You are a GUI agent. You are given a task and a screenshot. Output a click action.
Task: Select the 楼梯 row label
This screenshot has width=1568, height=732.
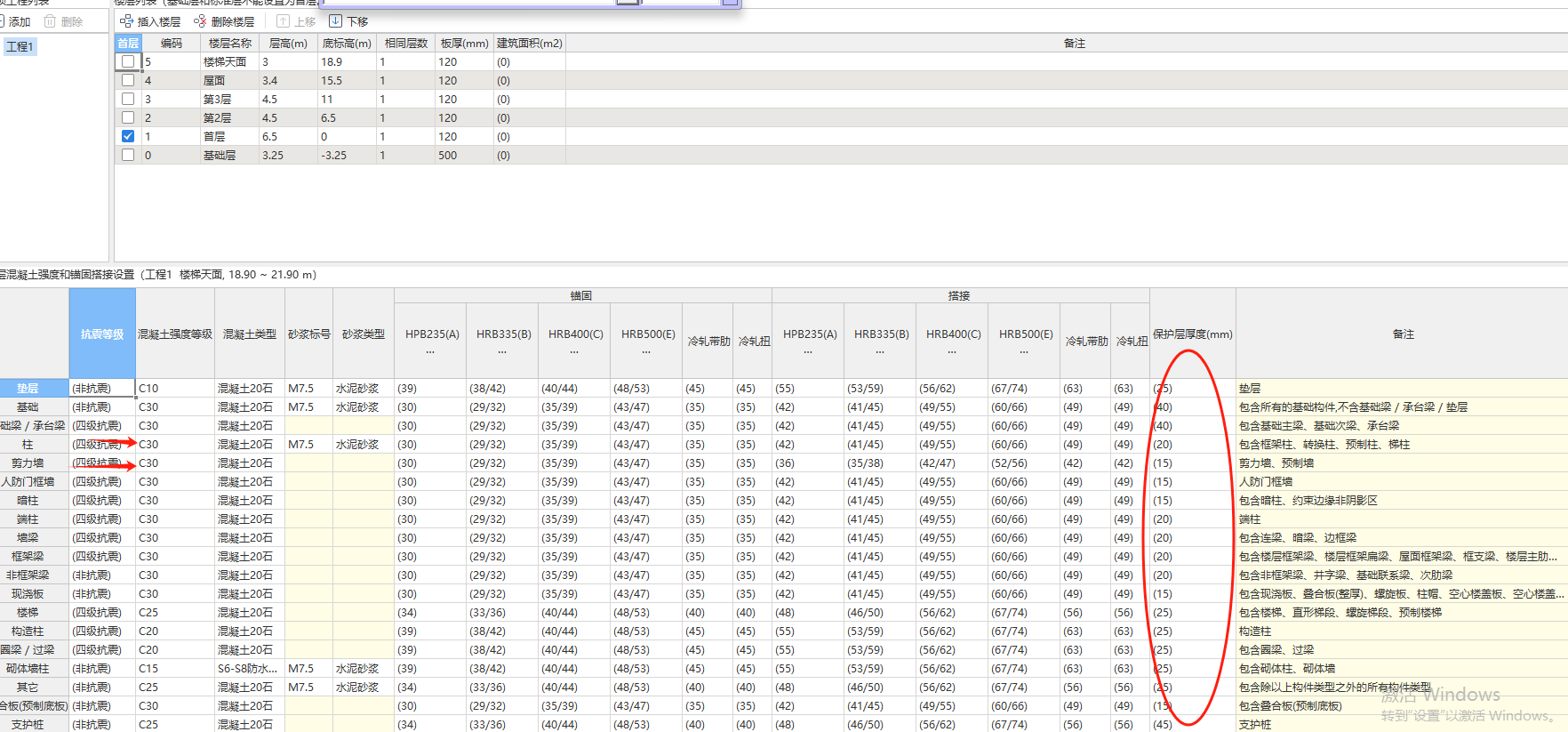[x=34, y=612]
